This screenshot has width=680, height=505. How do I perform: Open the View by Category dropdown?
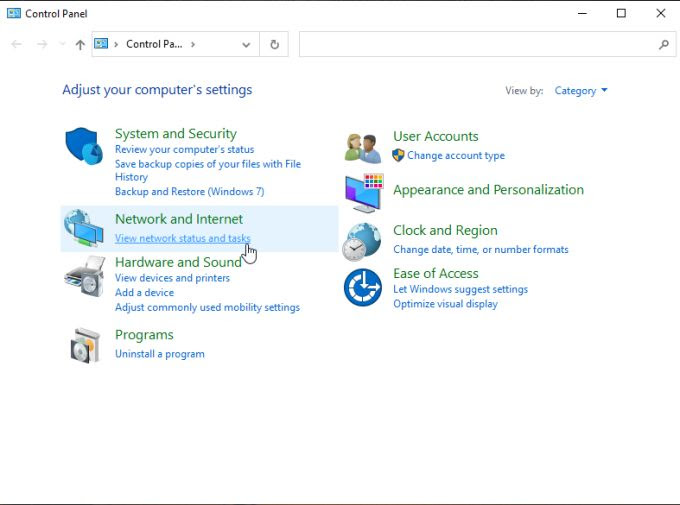click(x=581, y=91)
